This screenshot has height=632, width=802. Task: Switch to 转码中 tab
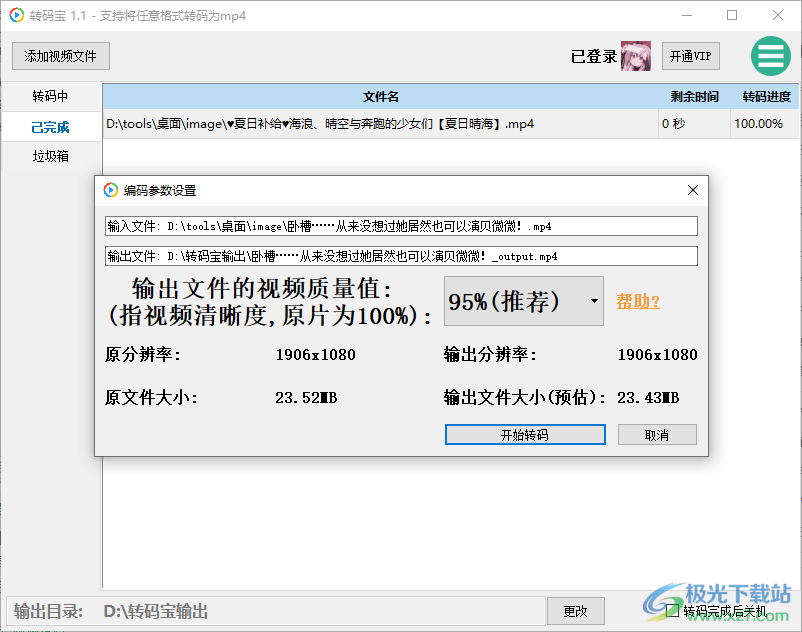pos(50,96)
